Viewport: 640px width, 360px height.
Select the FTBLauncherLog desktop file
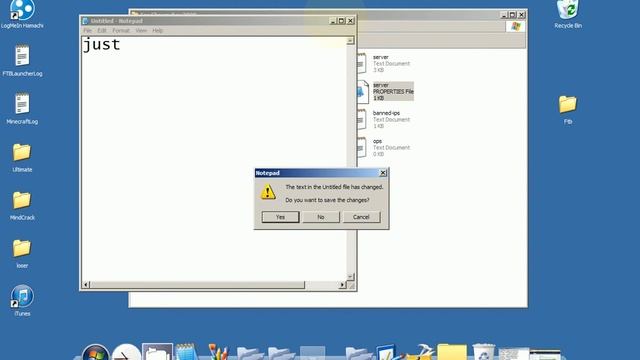[x=22, y=60]
